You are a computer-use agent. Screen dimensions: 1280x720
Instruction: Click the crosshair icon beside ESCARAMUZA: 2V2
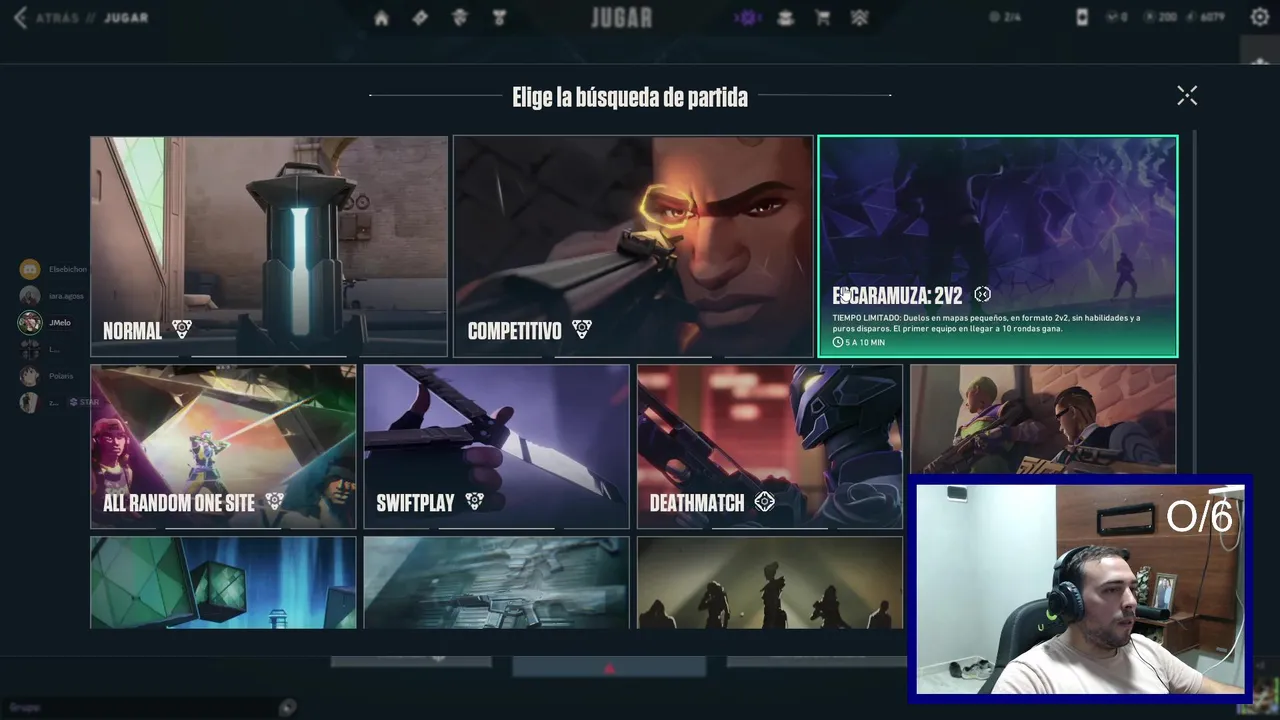coord(982,294)
